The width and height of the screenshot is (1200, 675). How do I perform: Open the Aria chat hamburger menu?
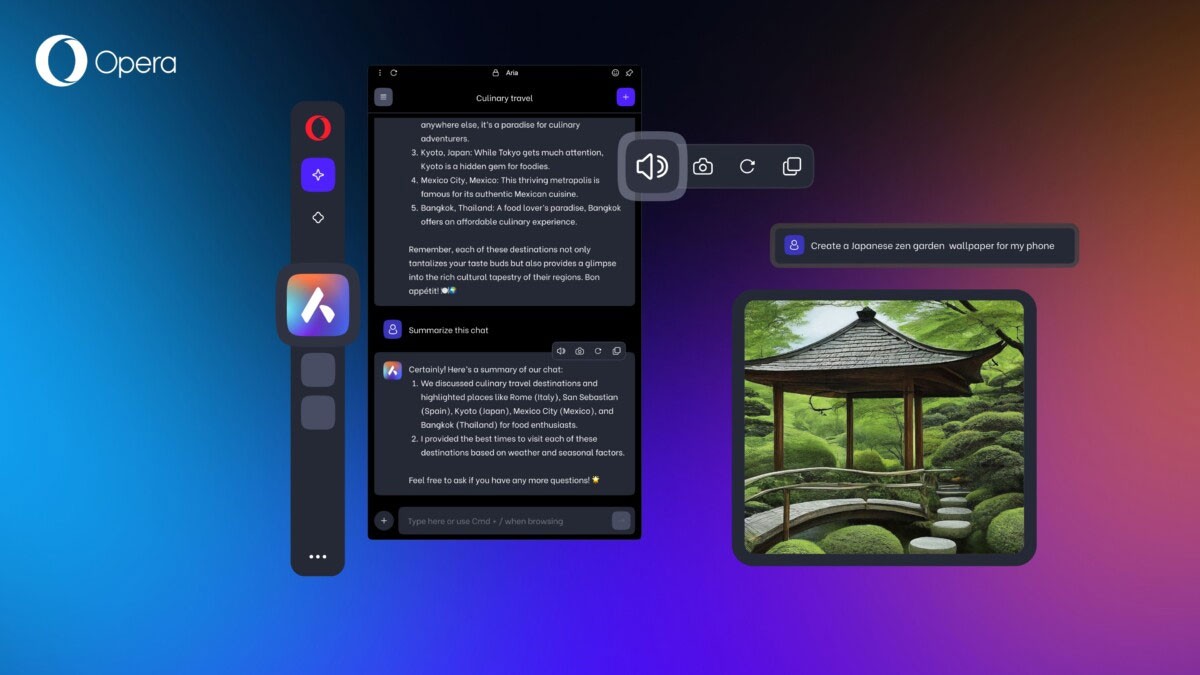point(383,97)
